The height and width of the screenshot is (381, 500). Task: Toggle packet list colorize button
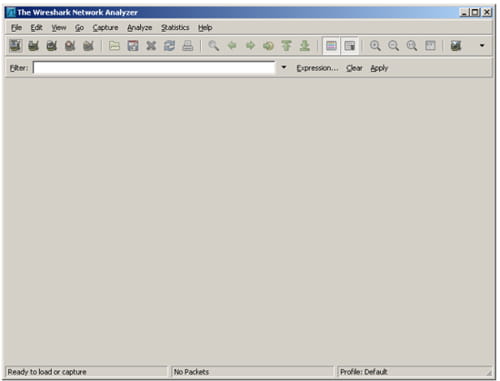pos(331,46)
